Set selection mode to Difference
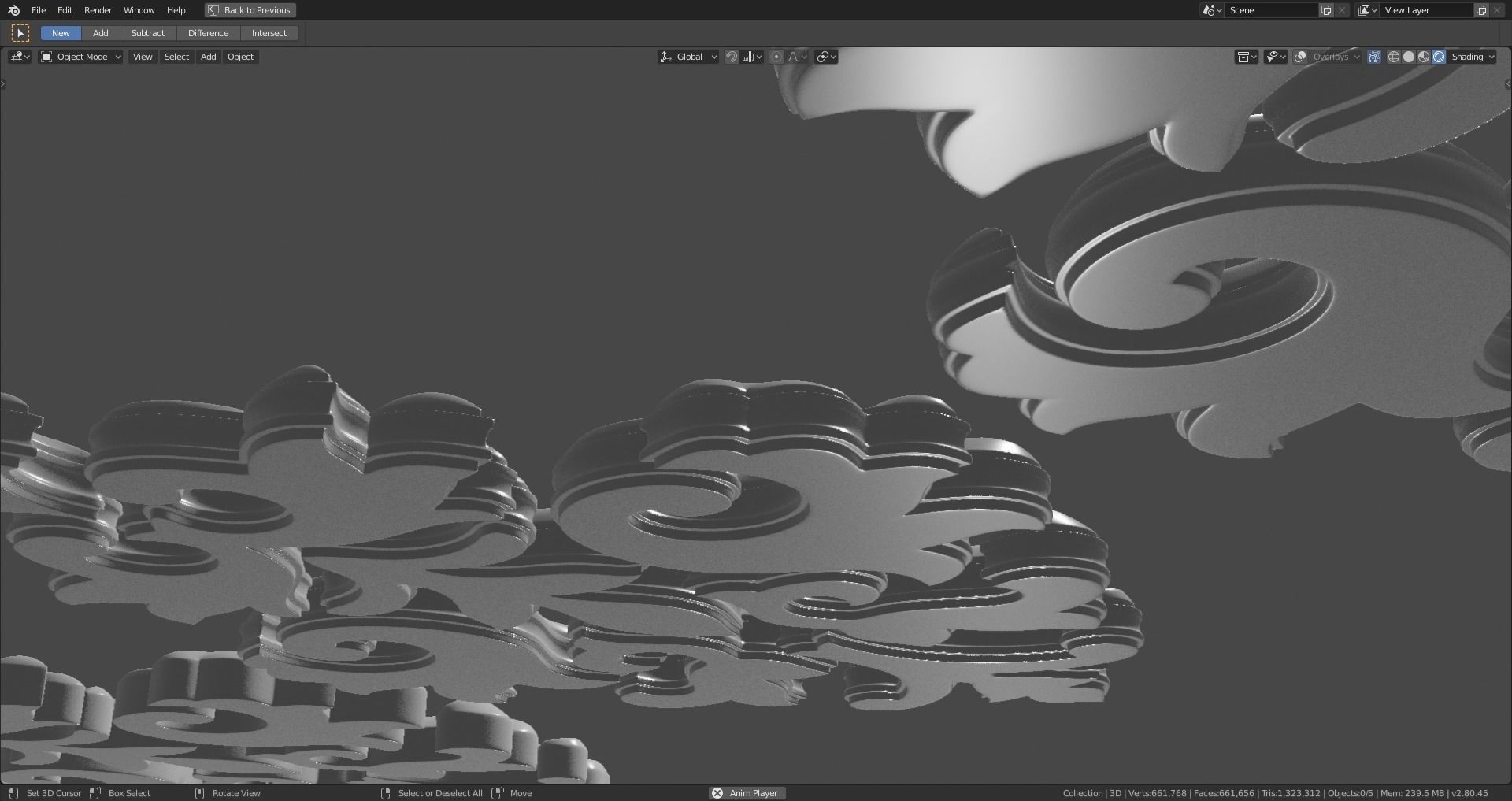This screenshot has height=801, width=1512. click(209, 33)
